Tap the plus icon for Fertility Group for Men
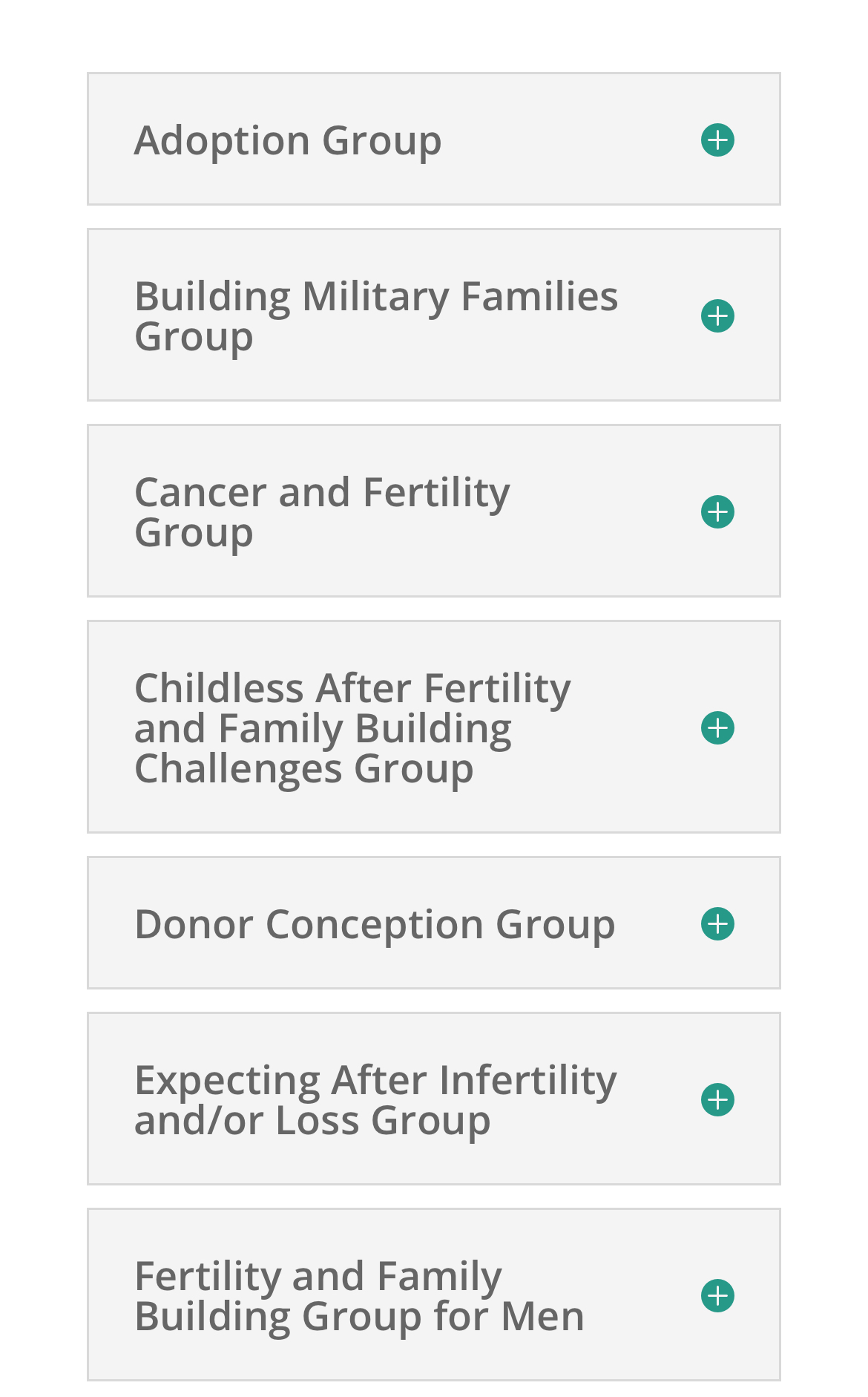868x1397 pixels. 717,1296
